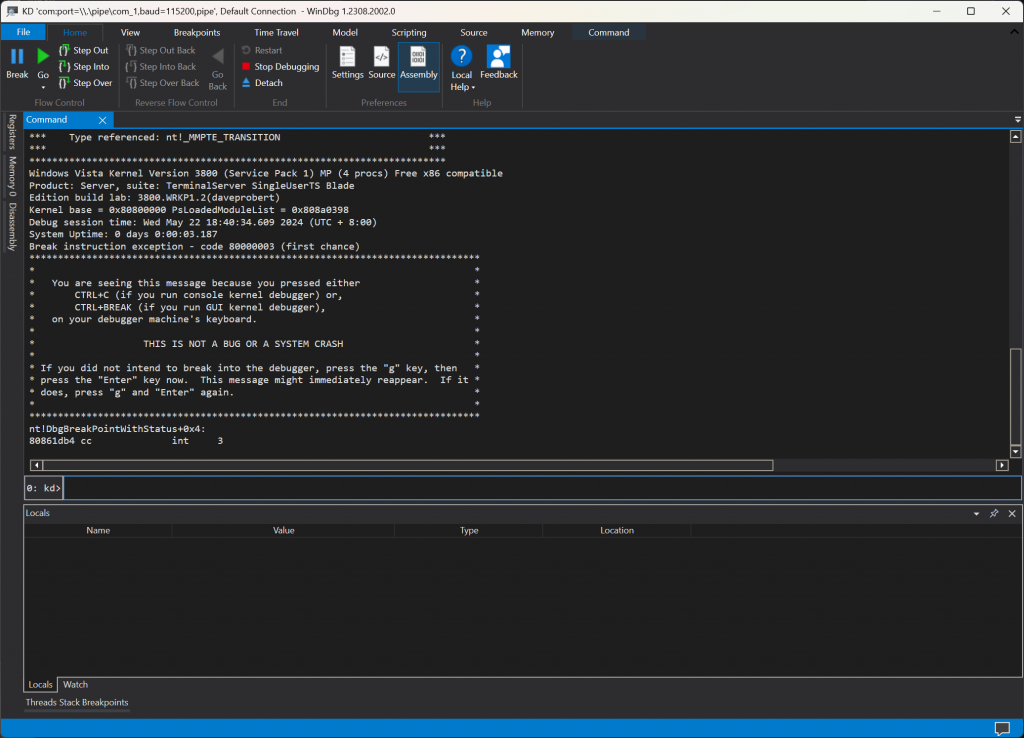The image size is (1024, 738).
Task: Expand the Disassembly side panel
Action: (12, 227)
